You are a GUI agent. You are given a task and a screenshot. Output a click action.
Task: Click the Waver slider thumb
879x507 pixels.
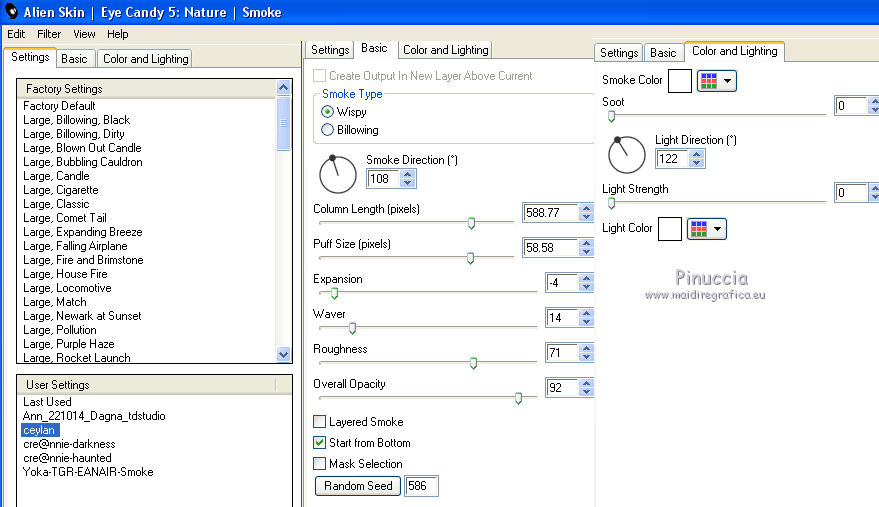point(353,328)
